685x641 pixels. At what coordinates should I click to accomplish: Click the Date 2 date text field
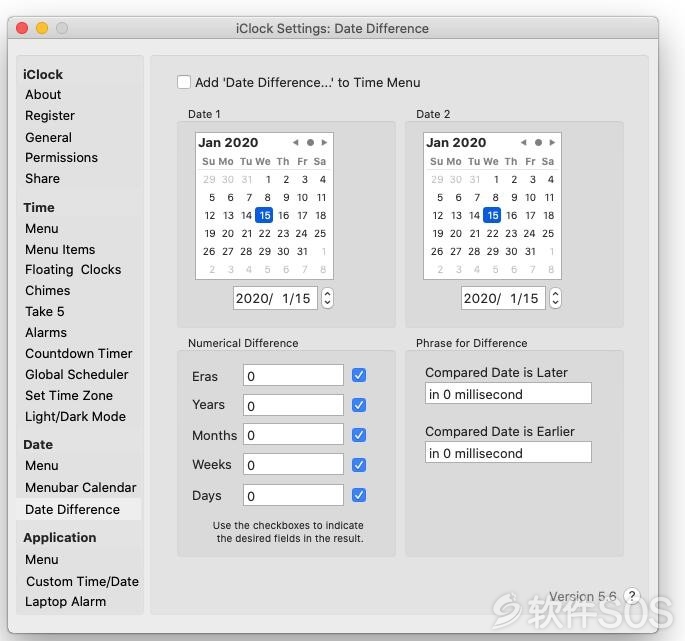[x=503, y=298]
